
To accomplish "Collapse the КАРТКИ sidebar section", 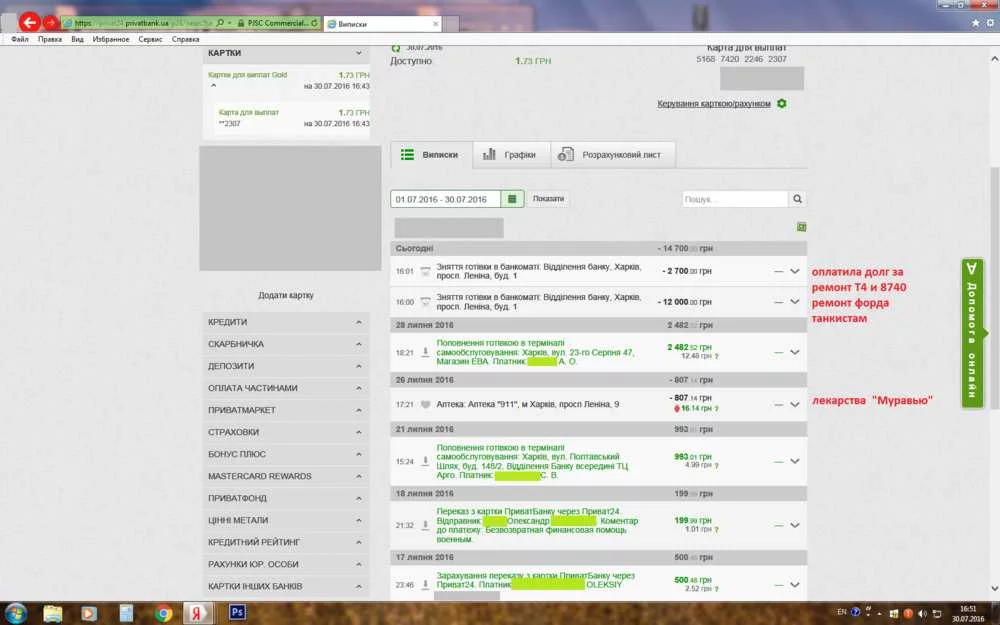I will tap(286, 53).
